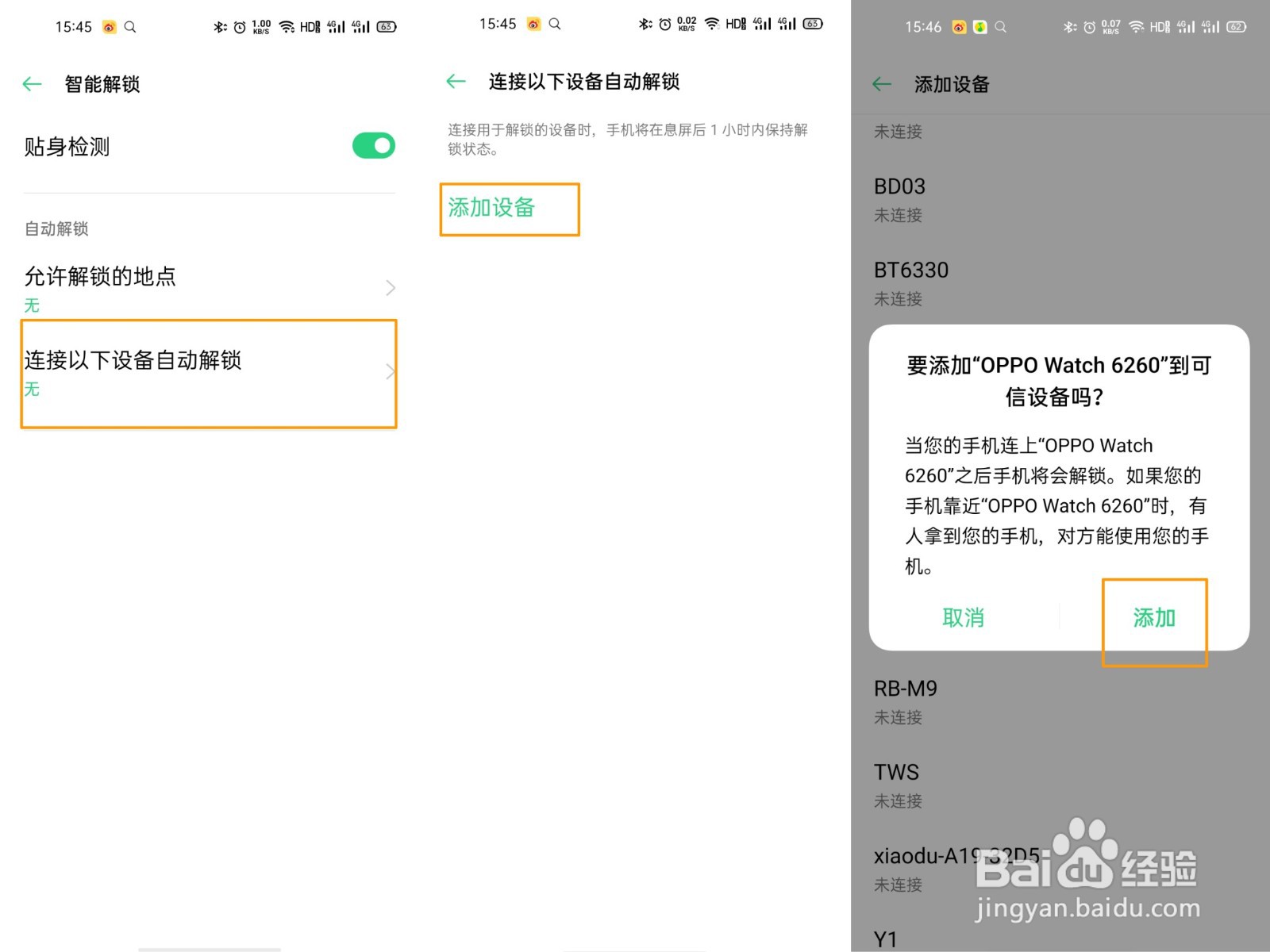Viewport: 1270px width, 952px height.
Task: Tap 添加设备 page title
Action: pyautogui.click(x=952, y=84)
